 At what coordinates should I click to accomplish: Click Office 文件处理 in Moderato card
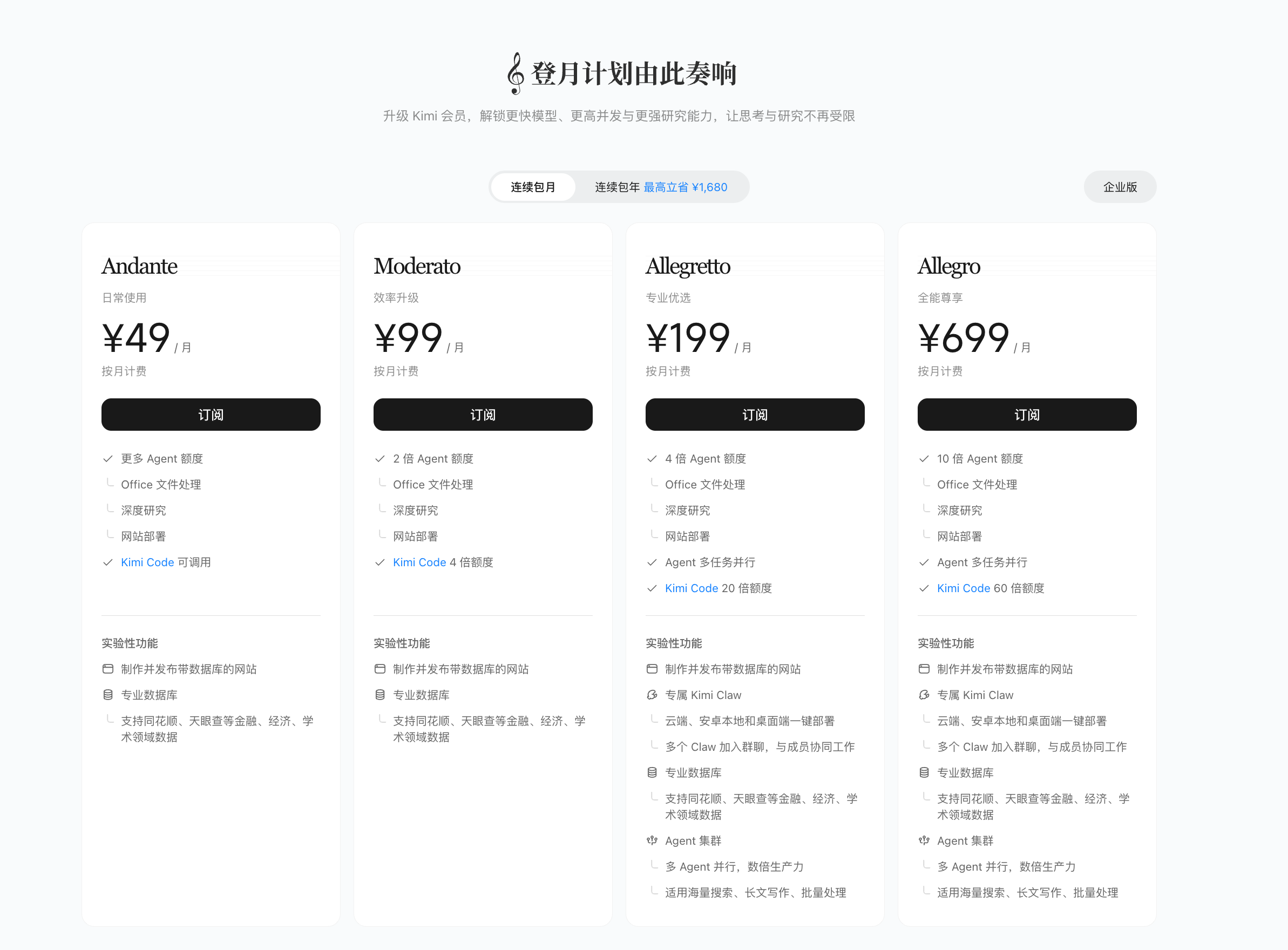433,485
